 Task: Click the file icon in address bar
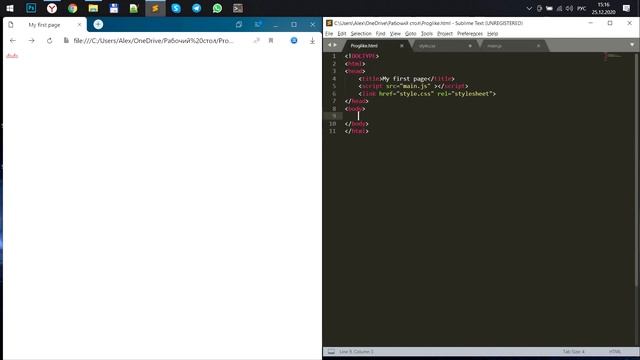(66, 41)
